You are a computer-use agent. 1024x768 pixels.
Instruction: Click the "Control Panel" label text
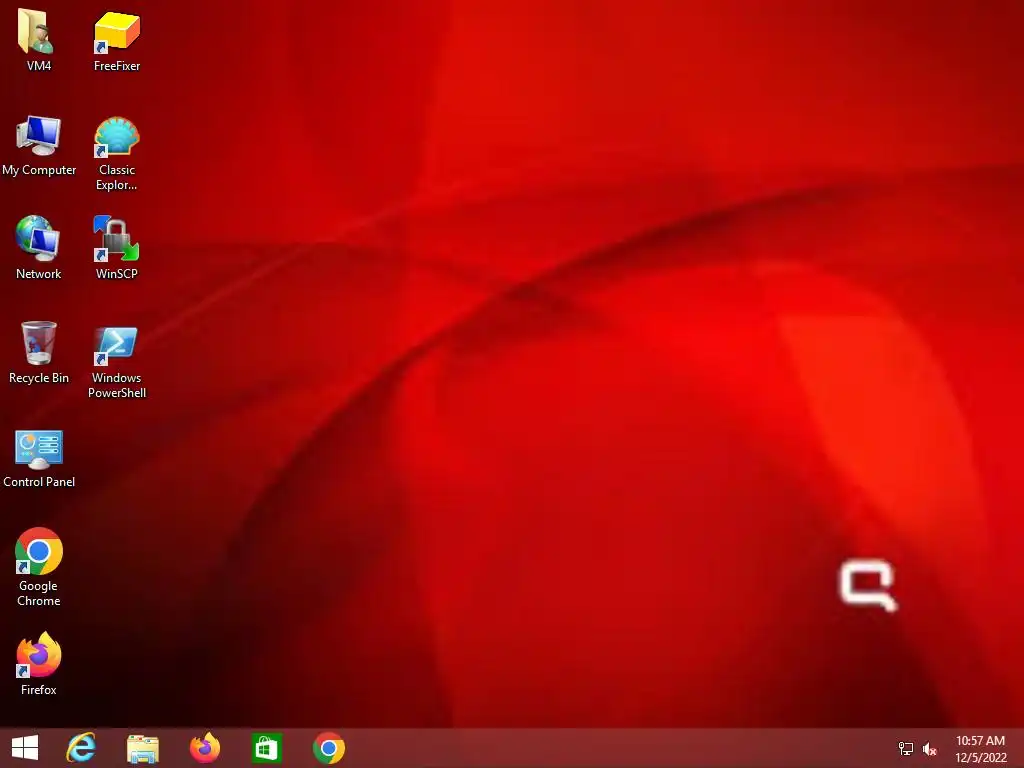(x=39, y=481)
